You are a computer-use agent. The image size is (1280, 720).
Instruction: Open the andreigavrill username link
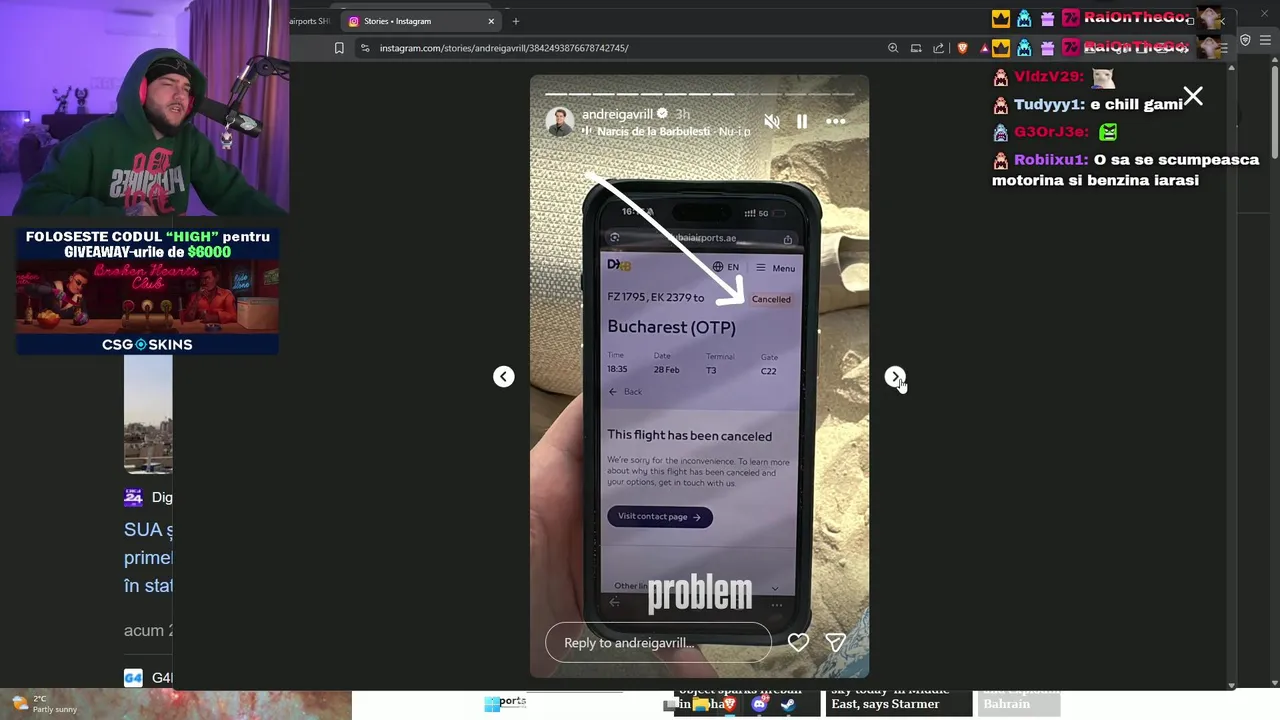(617, 114)
